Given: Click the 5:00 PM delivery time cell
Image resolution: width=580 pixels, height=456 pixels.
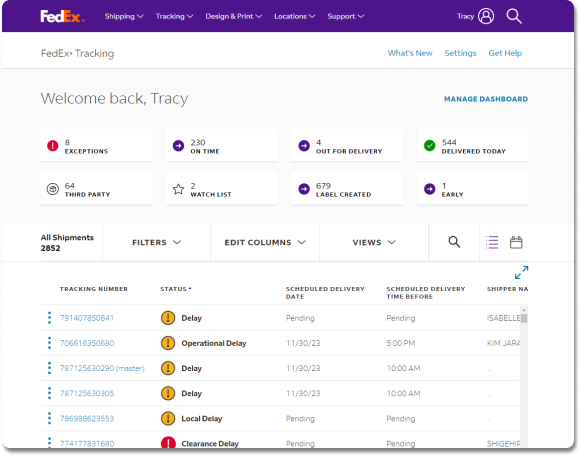Looking at the screenshot, I should tap(401, 343).
